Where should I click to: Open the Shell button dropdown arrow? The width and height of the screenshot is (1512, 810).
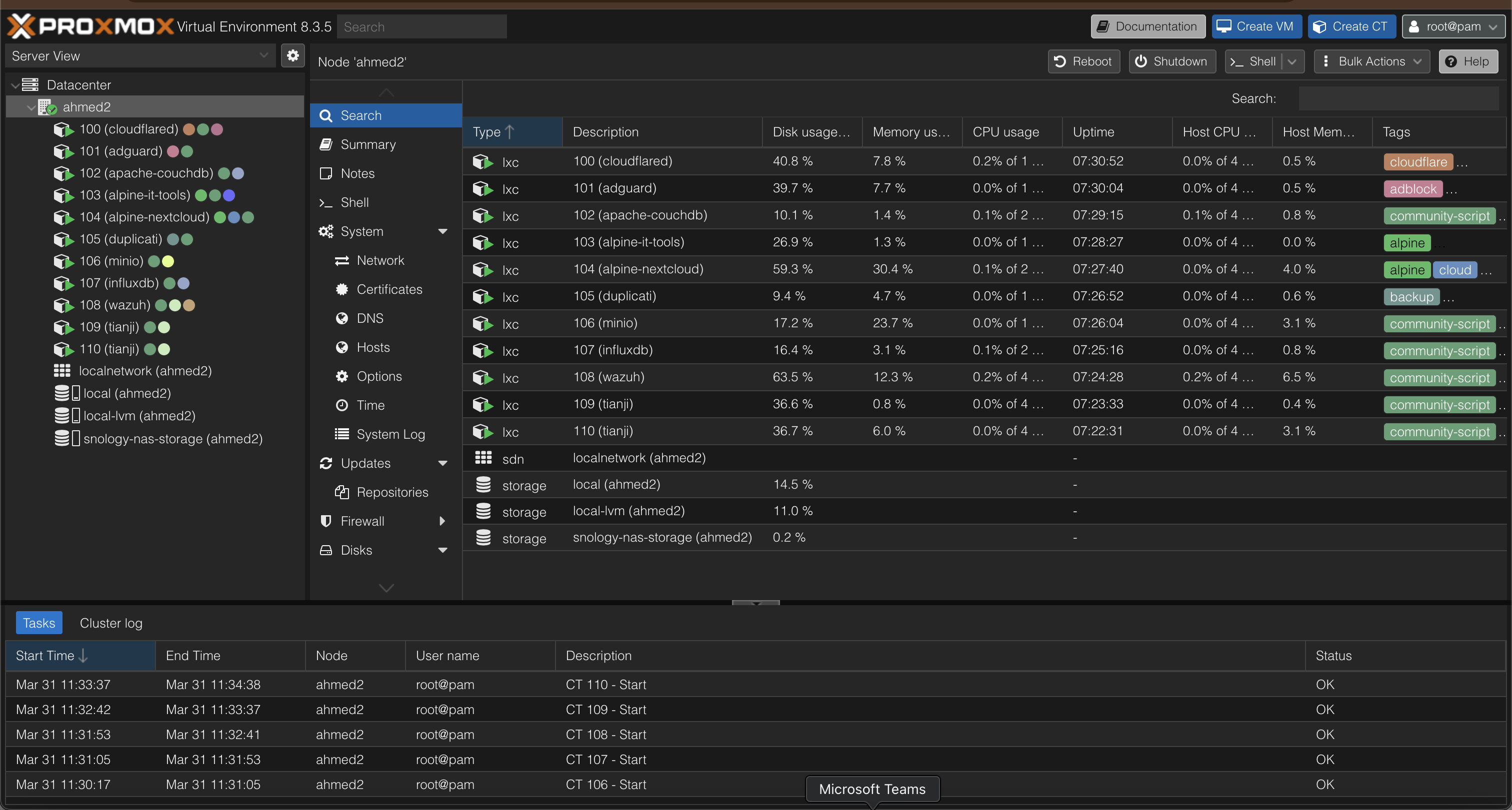click(x=1292, y=61)
